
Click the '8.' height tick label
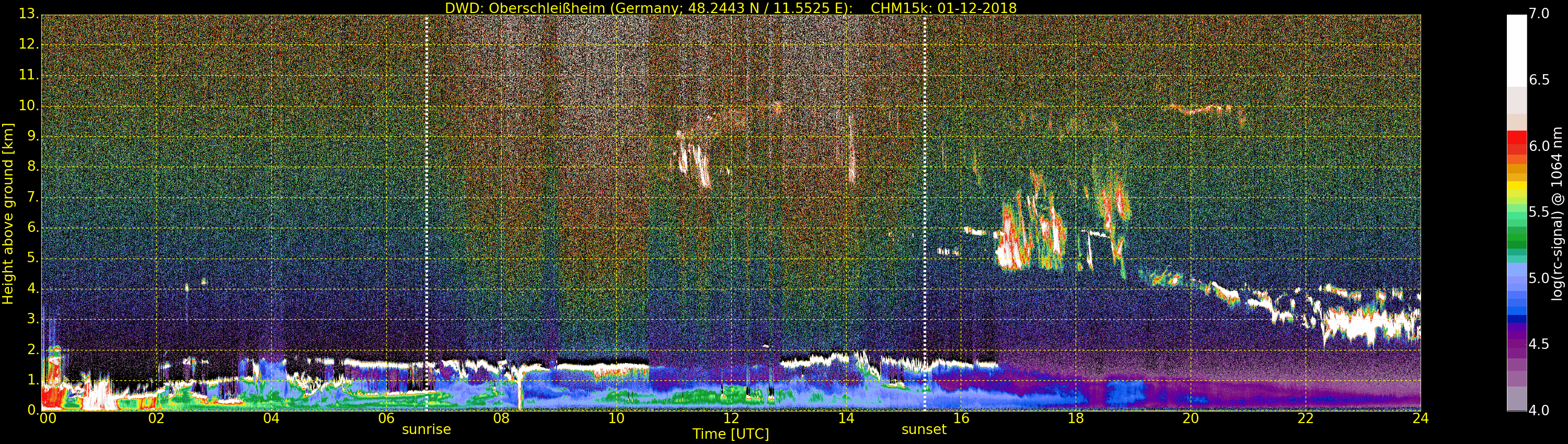(33, 167)
